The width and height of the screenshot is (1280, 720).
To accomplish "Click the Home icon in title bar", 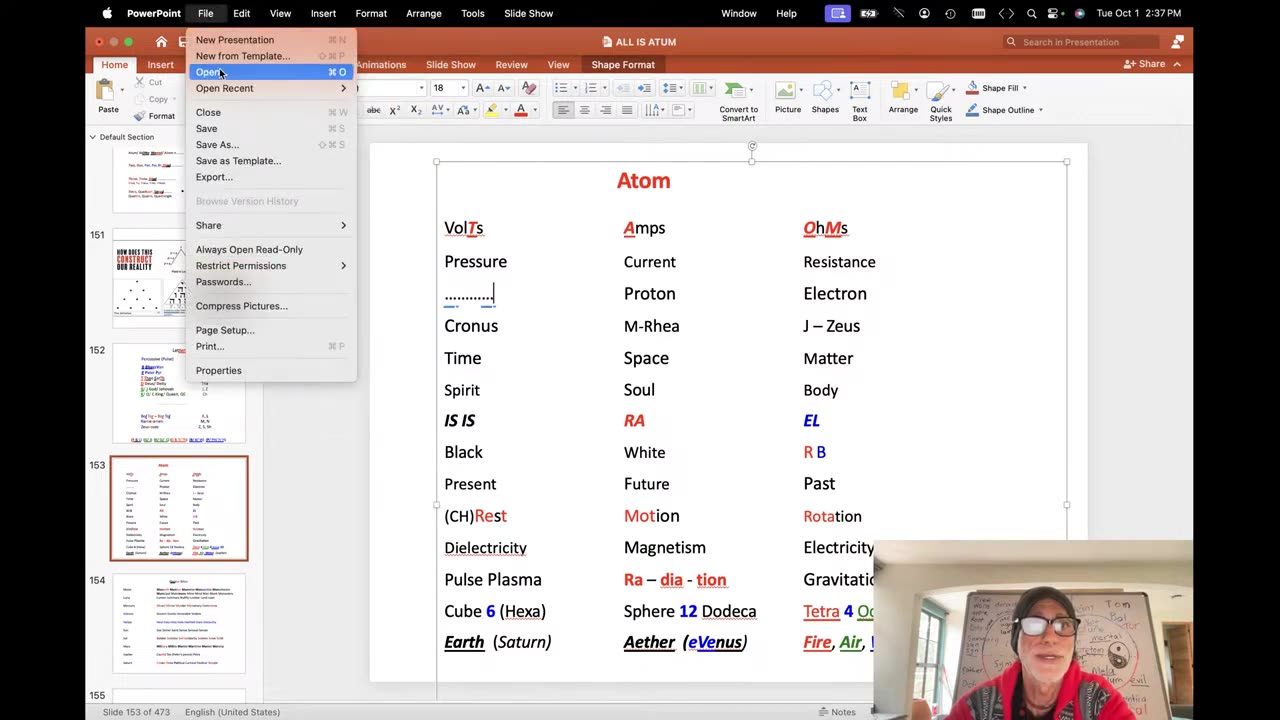I will coord(161,42).
